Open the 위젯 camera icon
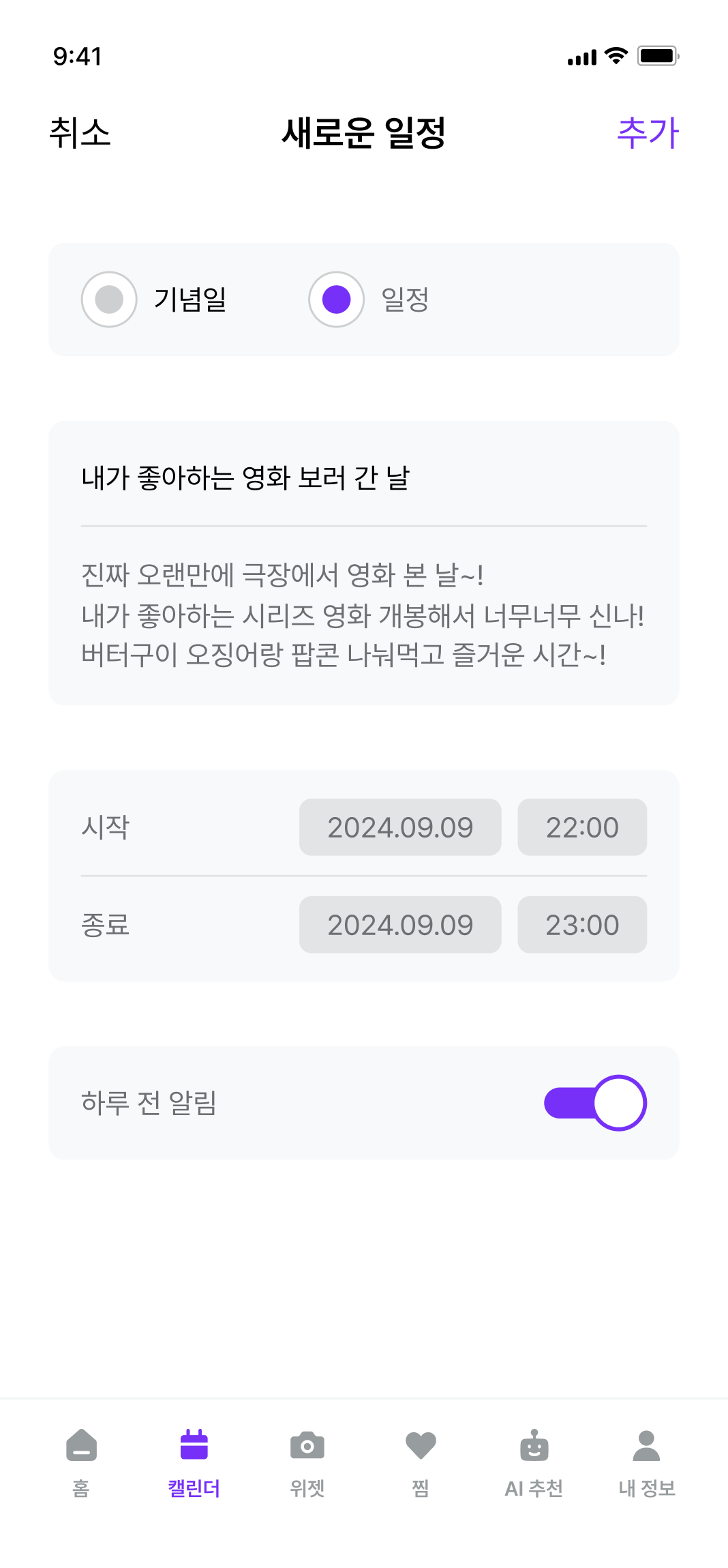The width and height of the screenshot is (728, 1568). [307, 1445]
